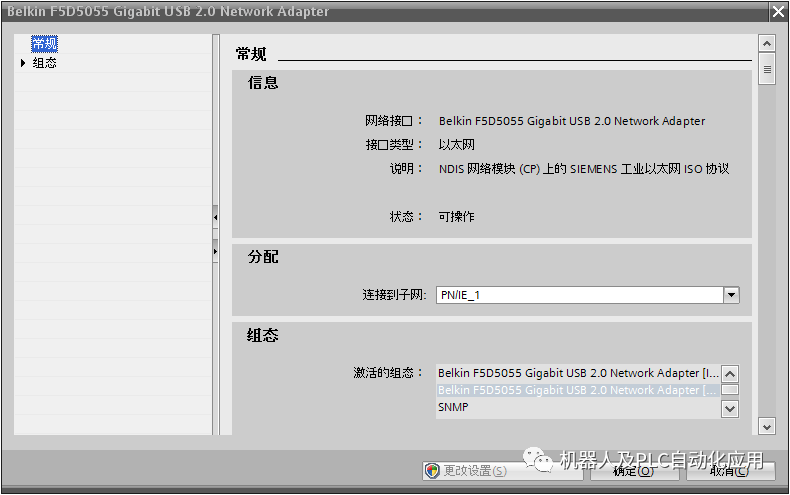Image resolution: width=790 pixels, height=495 pixels.
Task: Click the PN/IE_1 subnet field
Action: pyautogui.click(x=580, y=295)
